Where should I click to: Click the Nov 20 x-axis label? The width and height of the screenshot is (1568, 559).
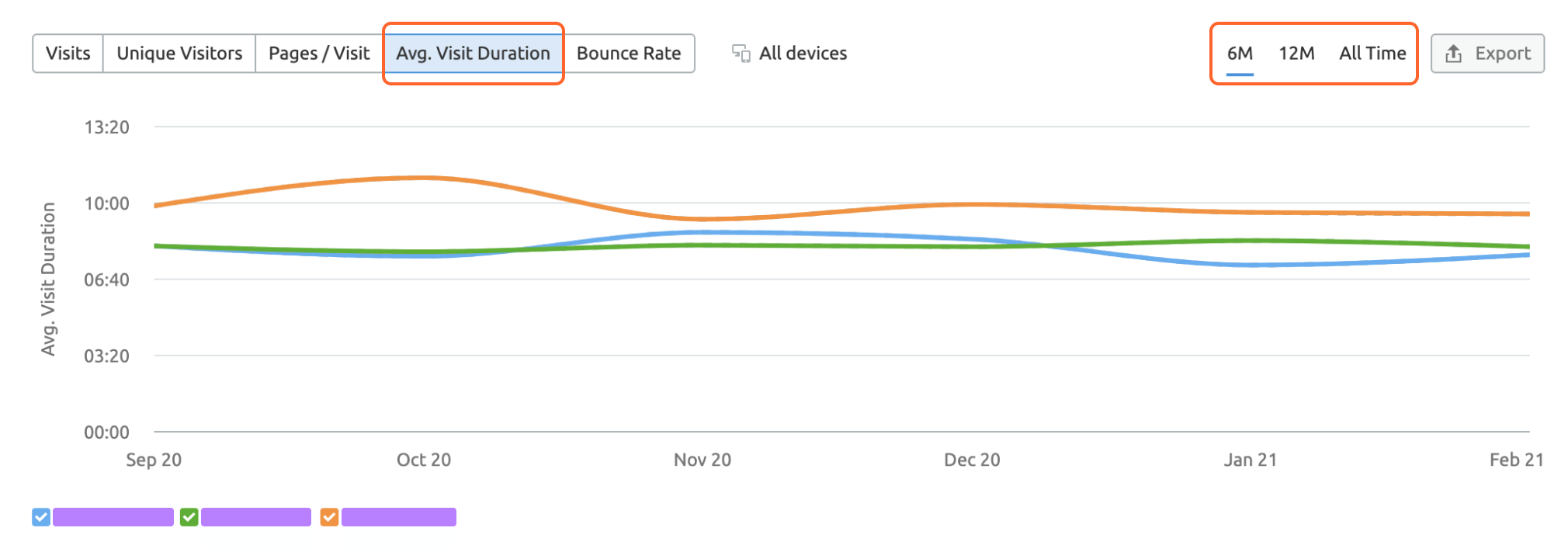tap(702, 460)
